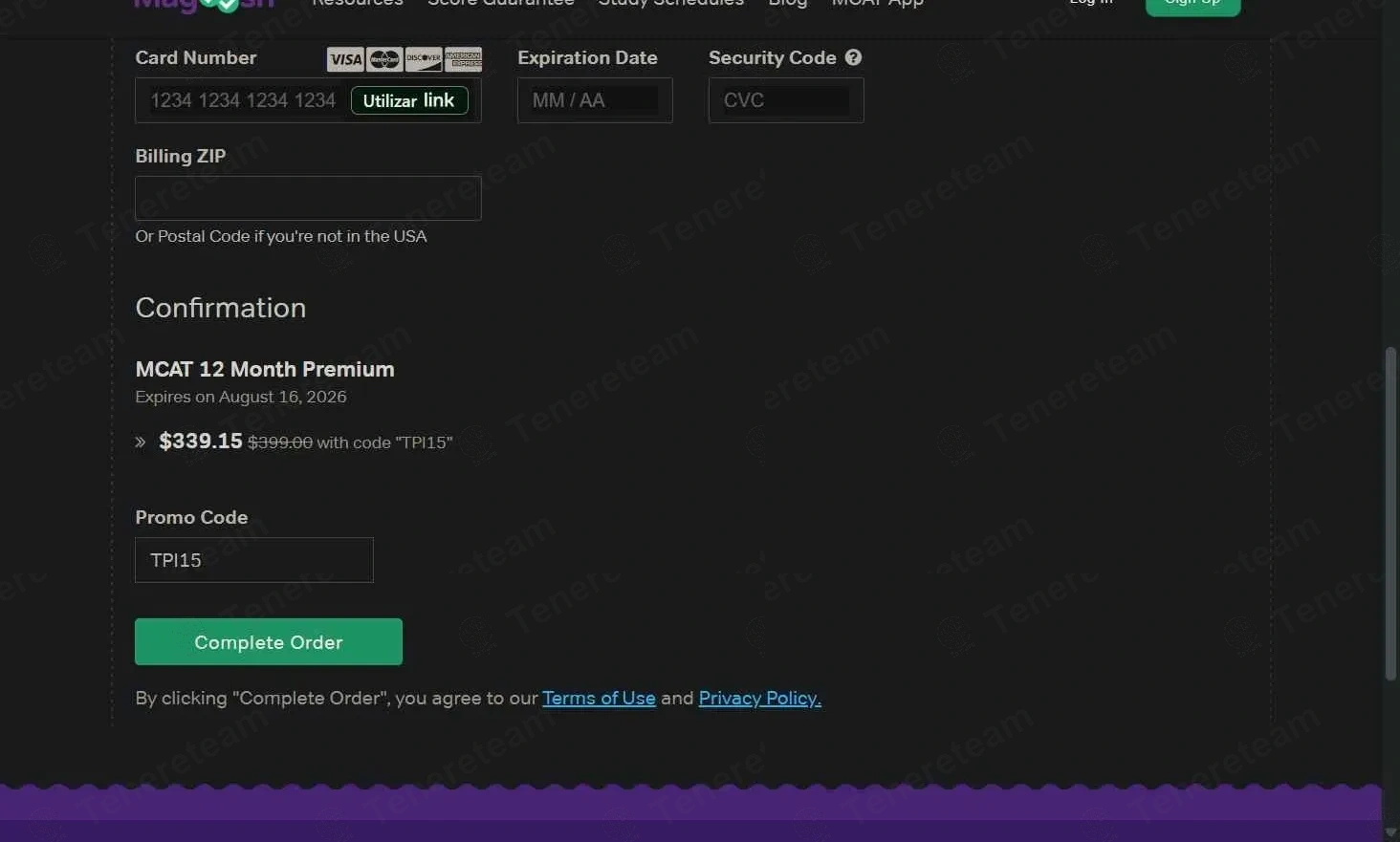Open the Security Code help question mark
Image resolution: width=1400 pixels, height=842 pixels.
[853, 57]
